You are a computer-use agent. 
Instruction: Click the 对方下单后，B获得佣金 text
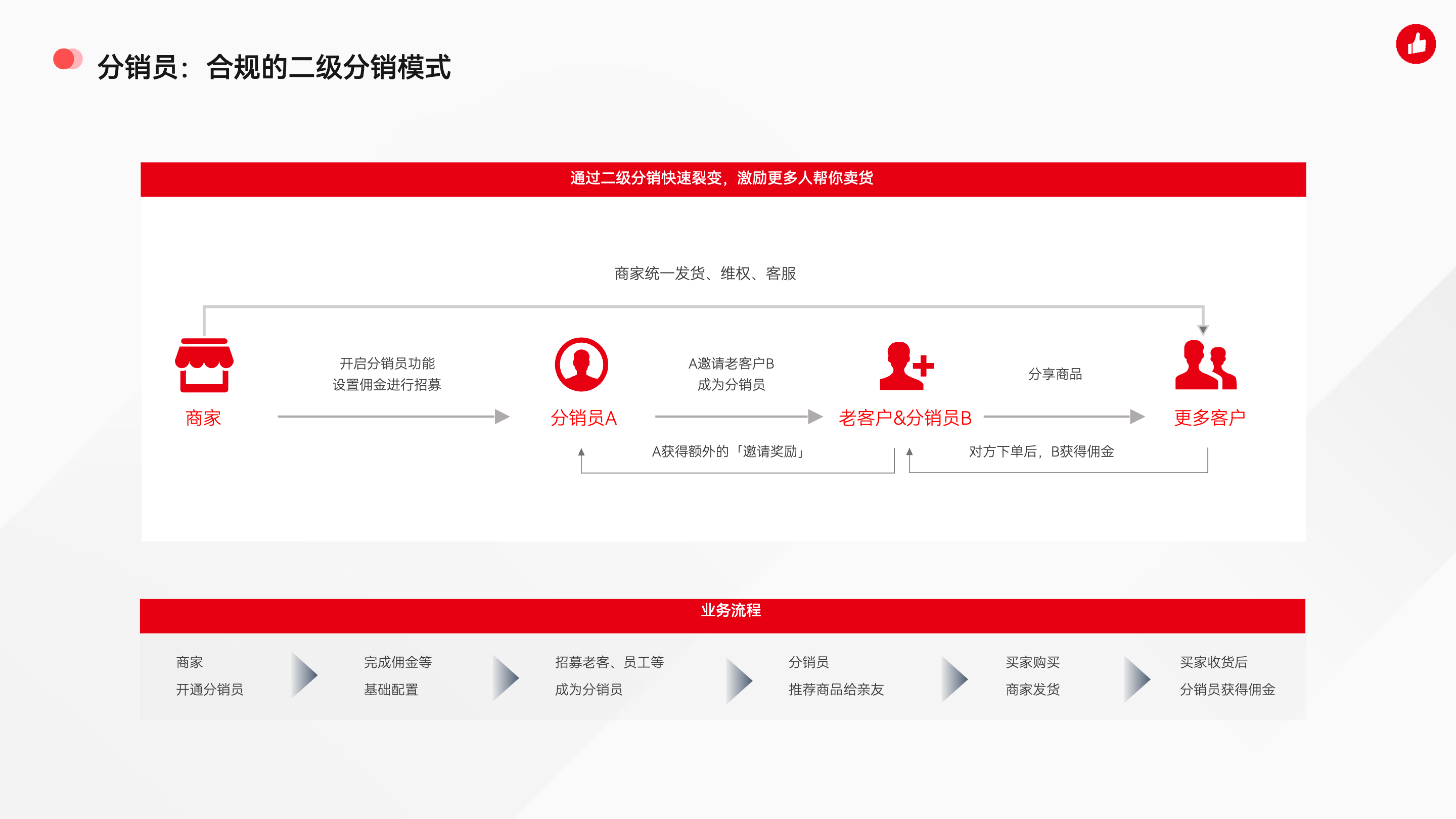click(x=1041, y=451)
